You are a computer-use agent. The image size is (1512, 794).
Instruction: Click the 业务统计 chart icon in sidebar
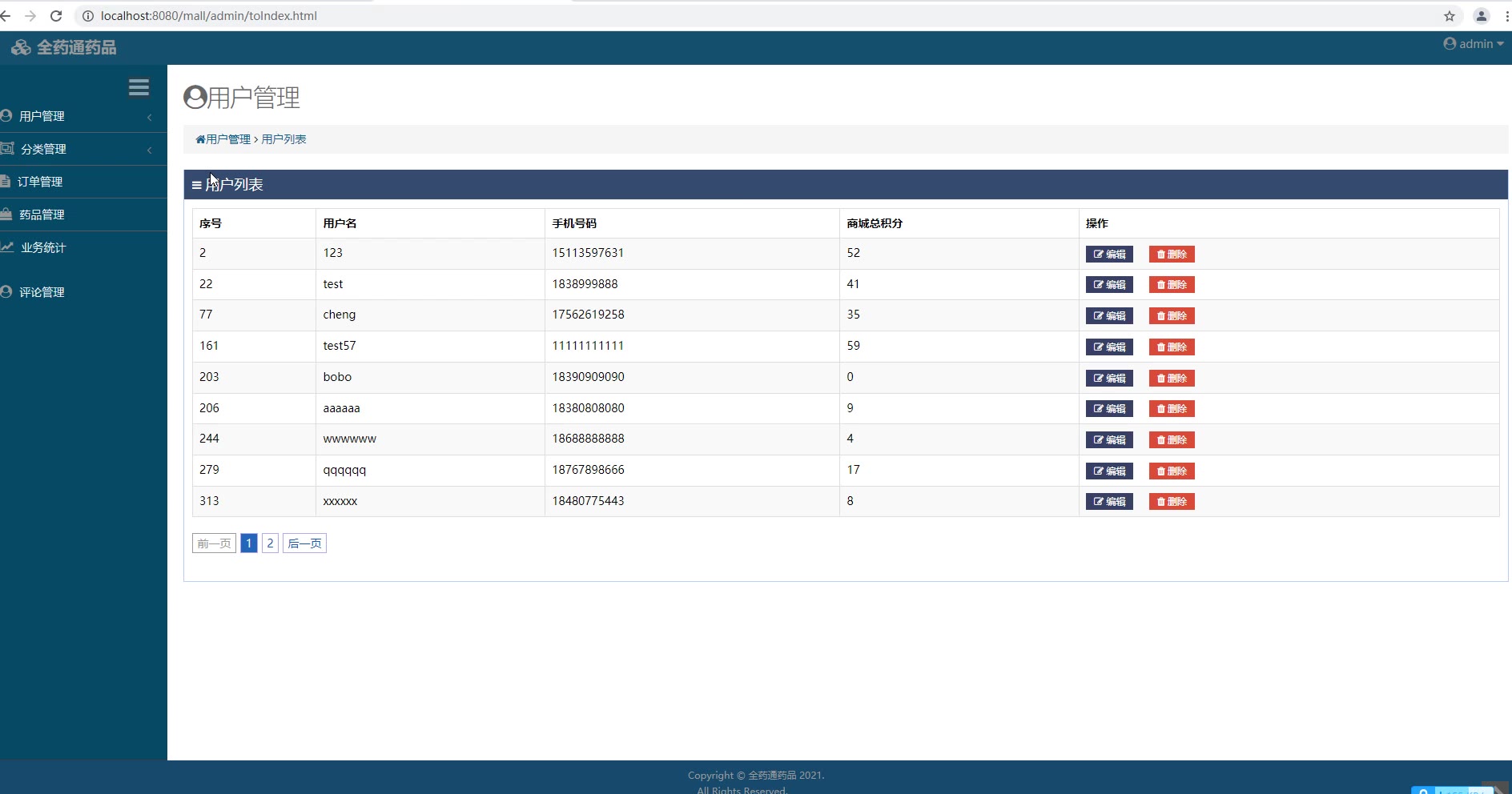(7, 247)
